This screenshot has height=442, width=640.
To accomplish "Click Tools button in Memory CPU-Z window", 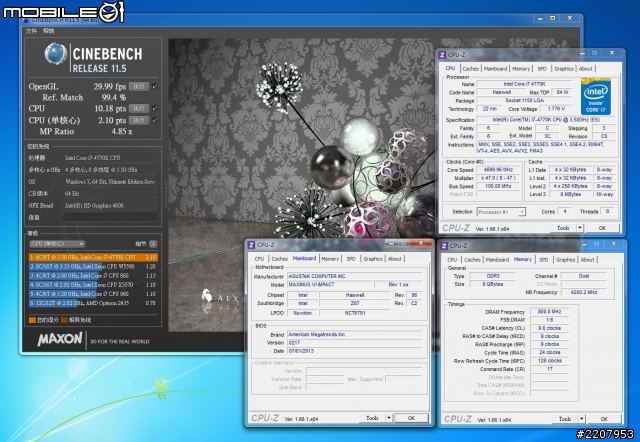I will coord(565,419).
